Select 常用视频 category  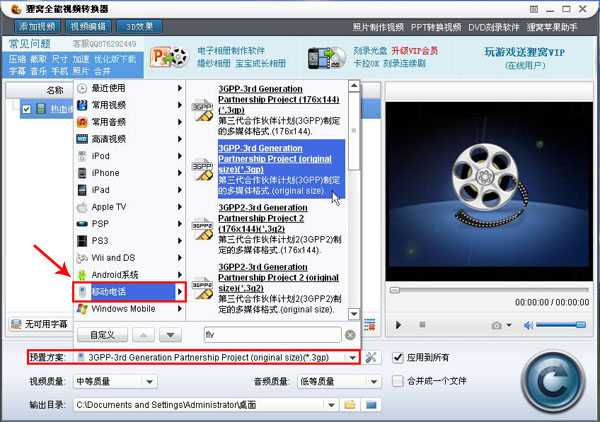point(130,105)
